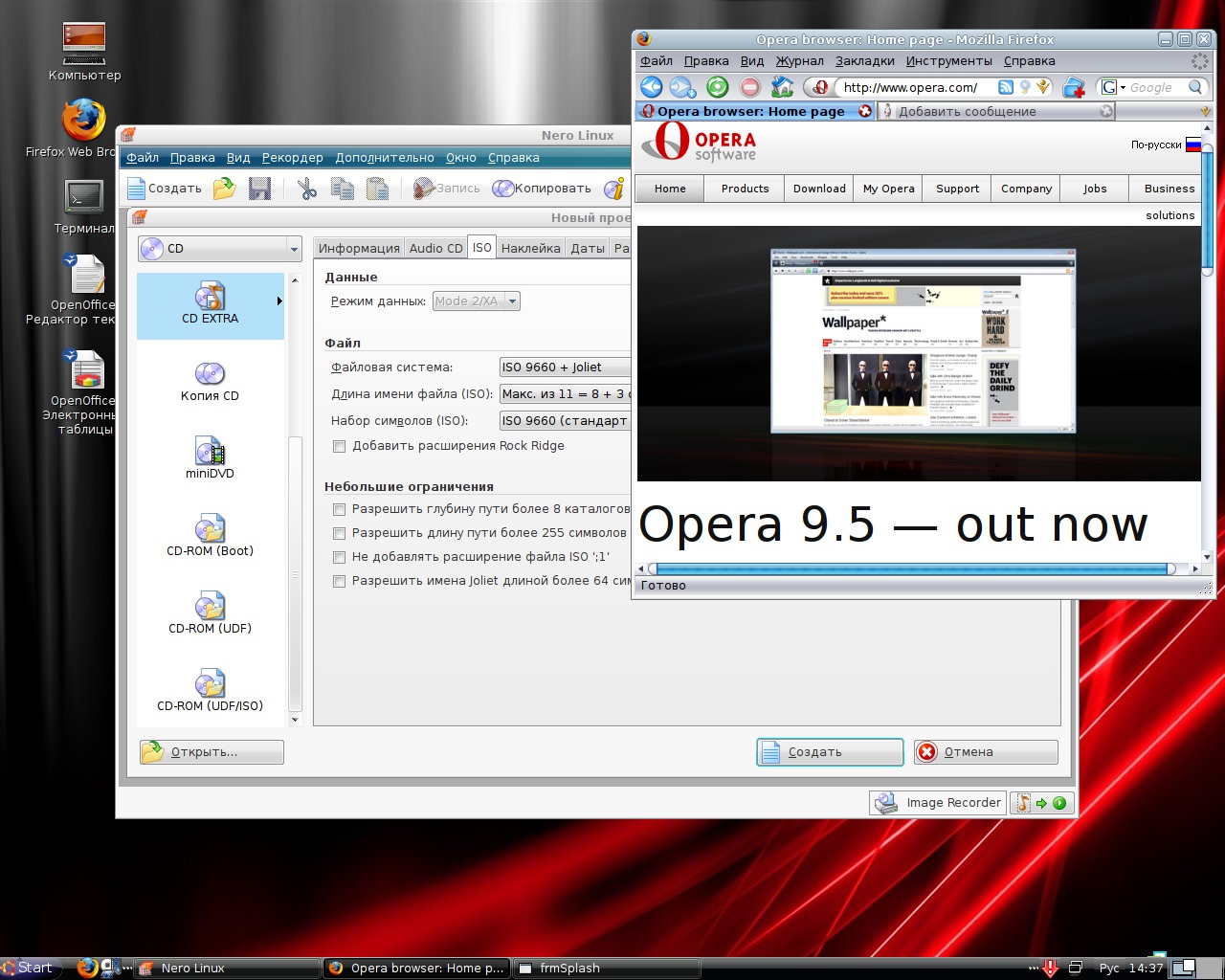Click the scissors cut icon in Nero
This screenshot has height=980, width=1225.
pyautogui.click(x=307, y=189)
